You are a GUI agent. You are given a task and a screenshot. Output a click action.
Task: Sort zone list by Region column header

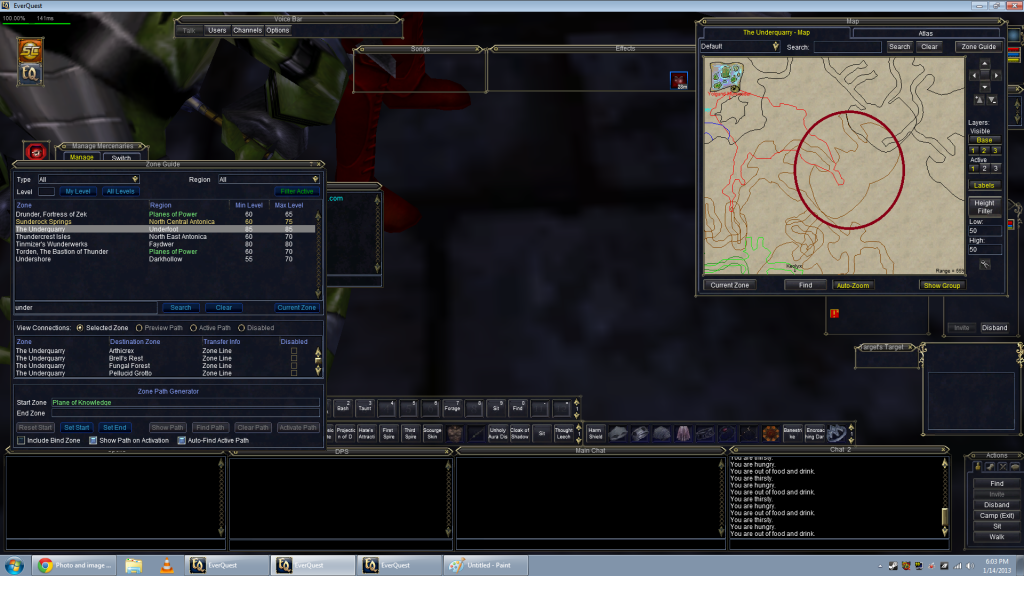(160, 205)
